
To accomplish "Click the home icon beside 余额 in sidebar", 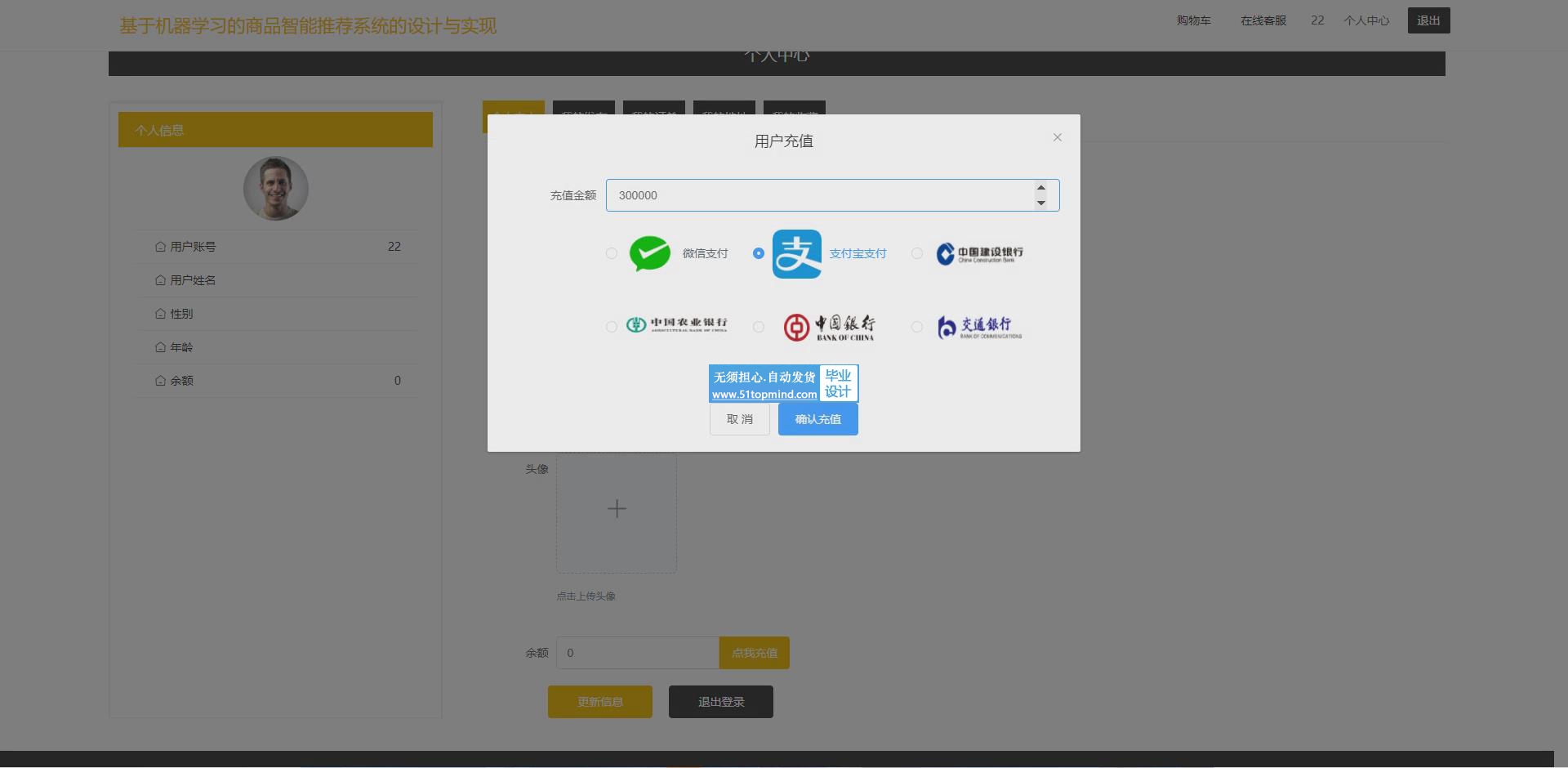I will click(x=160, y=381).
